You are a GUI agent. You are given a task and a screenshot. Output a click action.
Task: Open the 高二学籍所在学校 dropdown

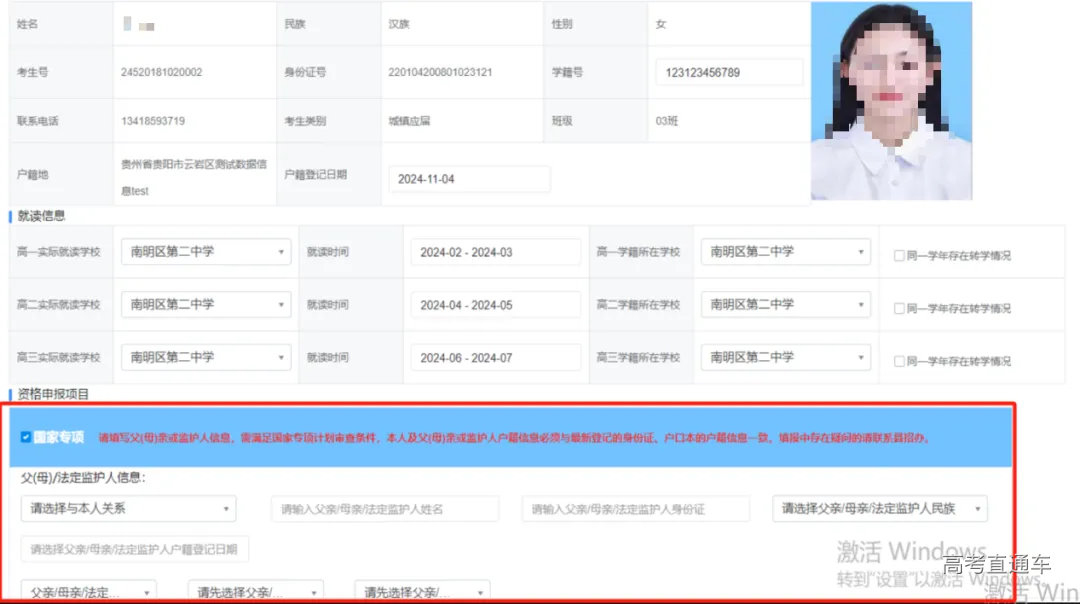pos(786,304)
